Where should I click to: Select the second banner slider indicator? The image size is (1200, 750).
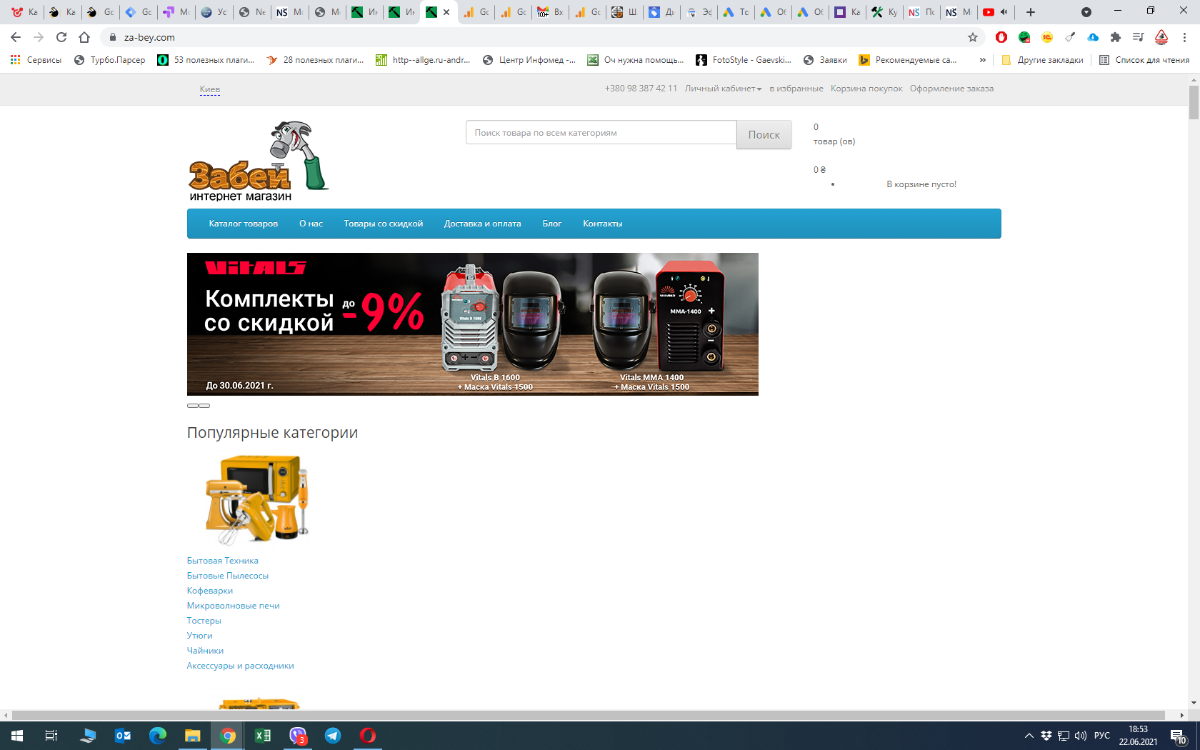(204, 405)
